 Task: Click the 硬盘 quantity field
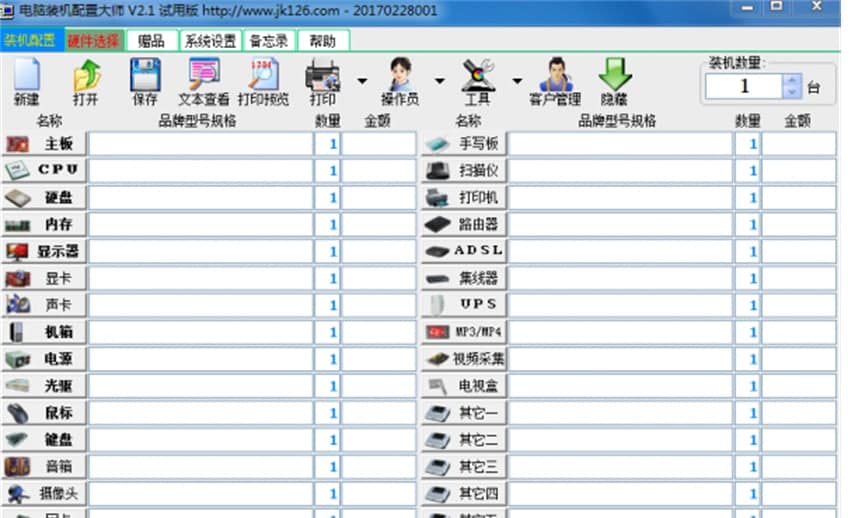[x=327, y=197]
